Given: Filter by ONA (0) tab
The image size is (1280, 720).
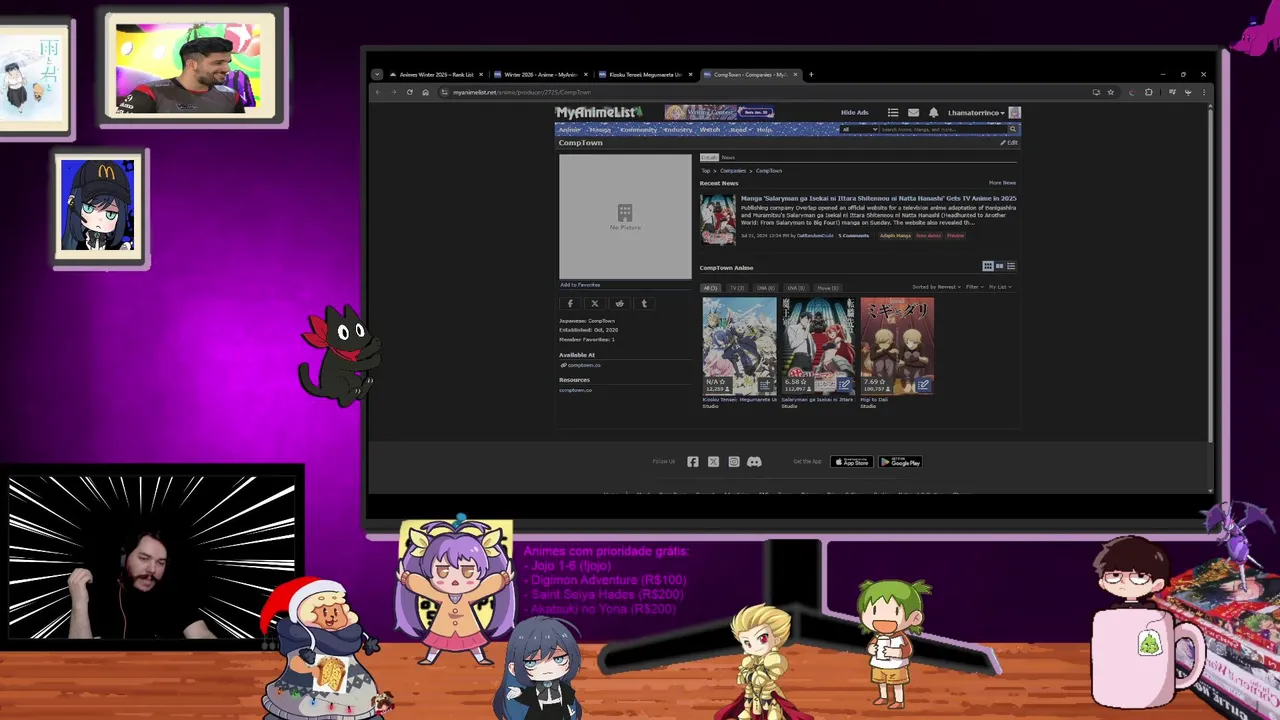Looking at the screenshot, I should [x=765, y=288].
